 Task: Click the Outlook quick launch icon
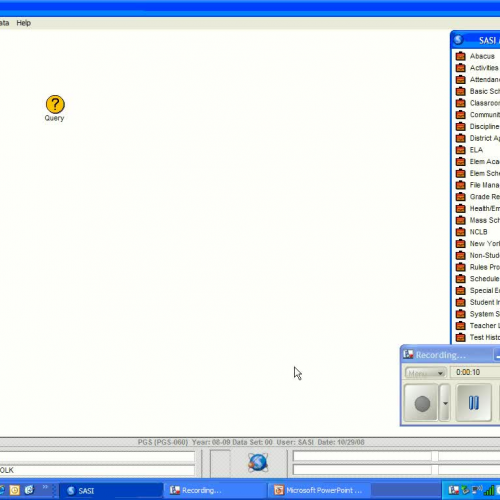15,490
